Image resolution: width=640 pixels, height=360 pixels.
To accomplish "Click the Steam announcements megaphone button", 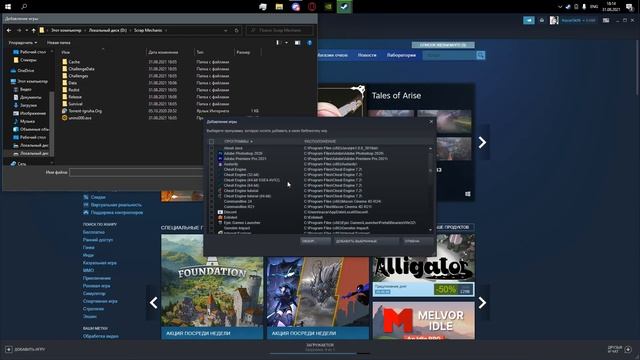I will [x=529, y=20].
